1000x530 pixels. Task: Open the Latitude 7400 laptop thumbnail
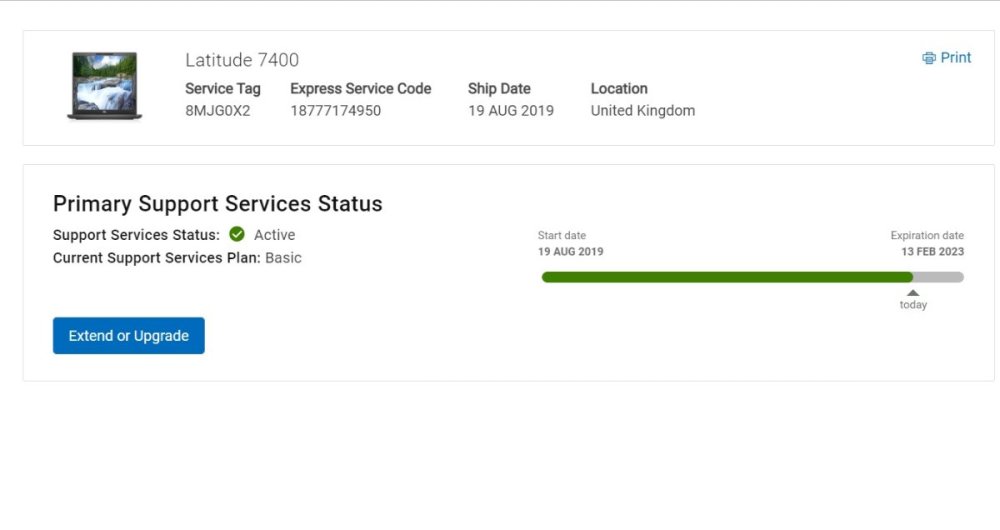(x=104, y=86)
